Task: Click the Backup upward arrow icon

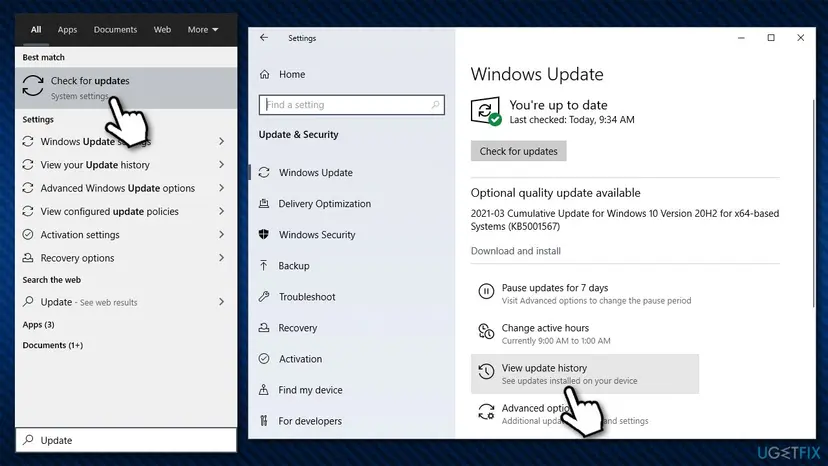Action: (264, 265)
